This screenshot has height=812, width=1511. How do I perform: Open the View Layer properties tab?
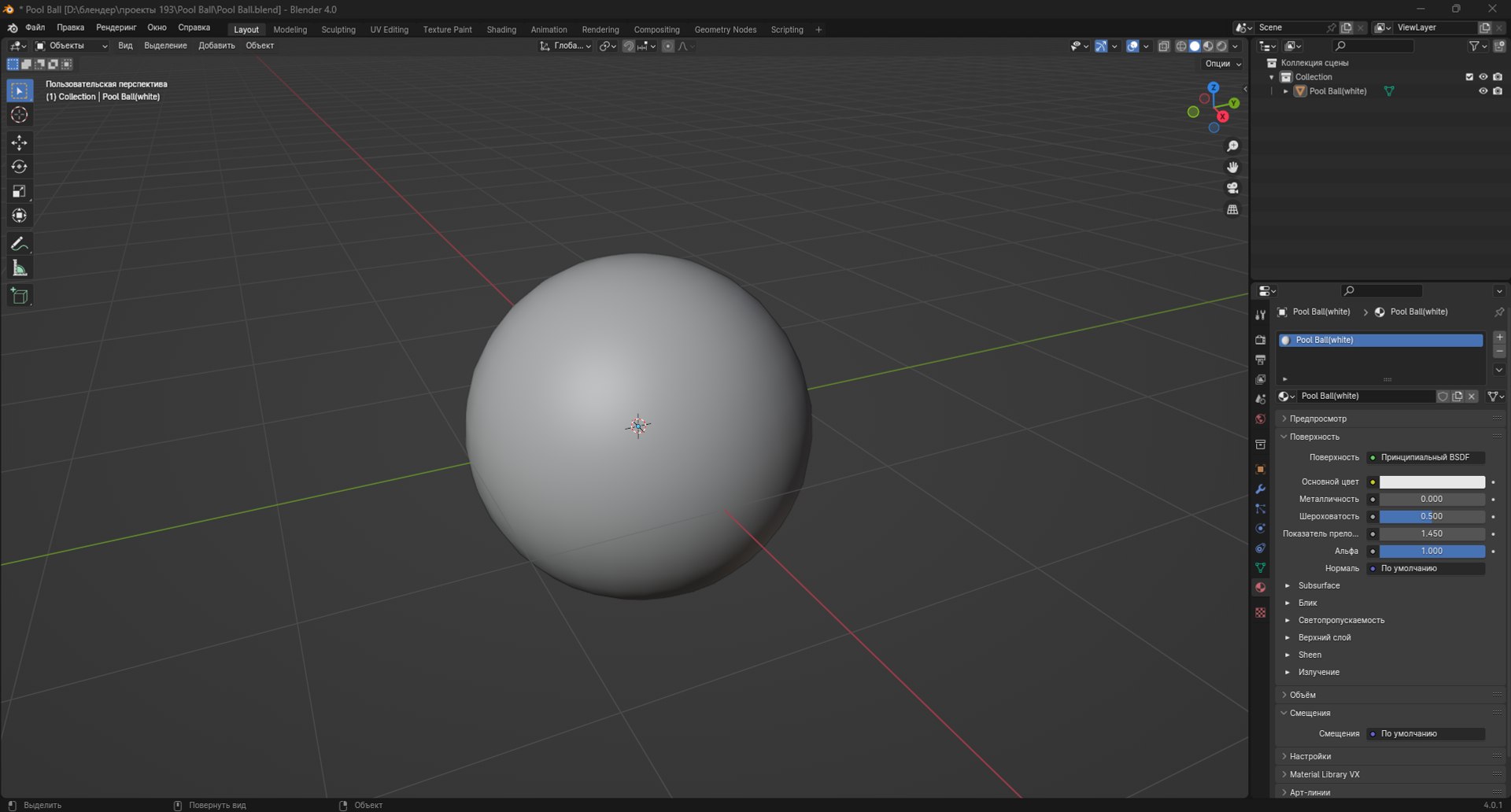click(1260, 379)
